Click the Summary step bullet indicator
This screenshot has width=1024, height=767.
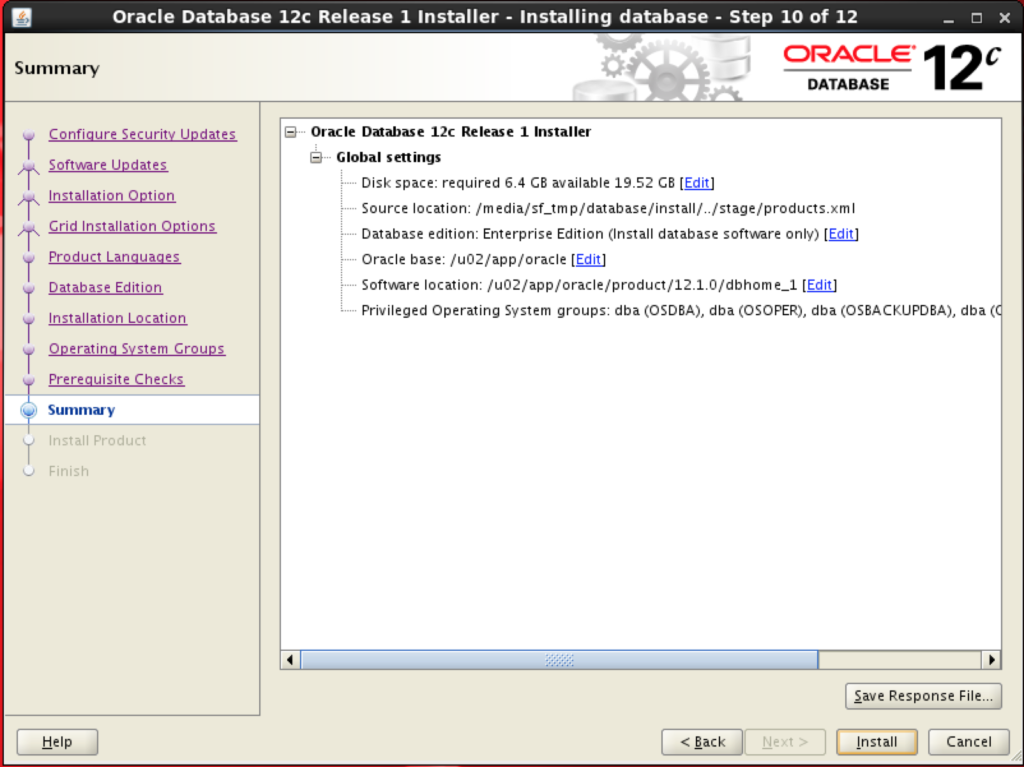(x=29, y=409)
